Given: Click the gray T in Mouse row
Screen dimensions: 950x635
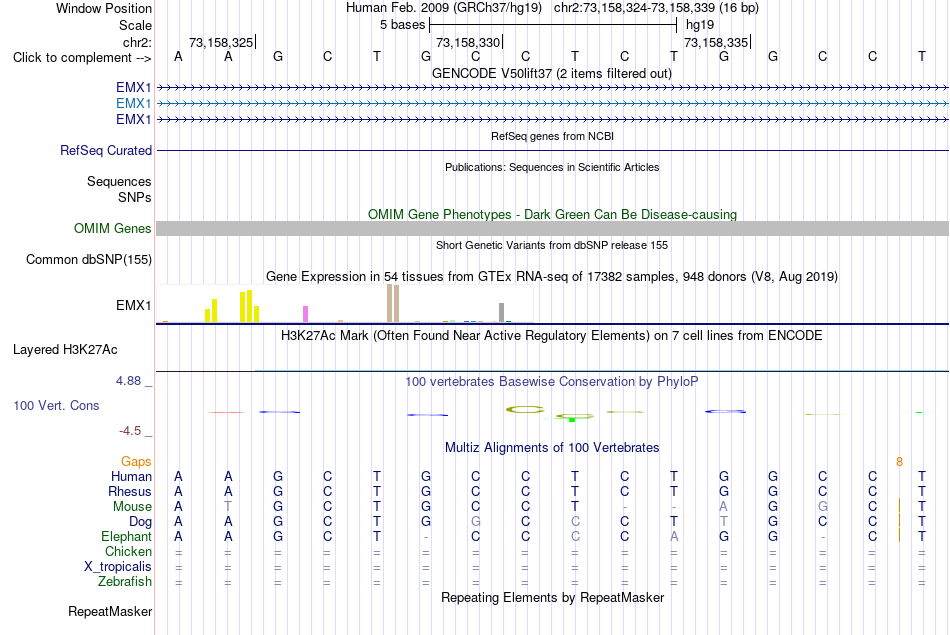Looking at the screenshot, I should 228,507.
